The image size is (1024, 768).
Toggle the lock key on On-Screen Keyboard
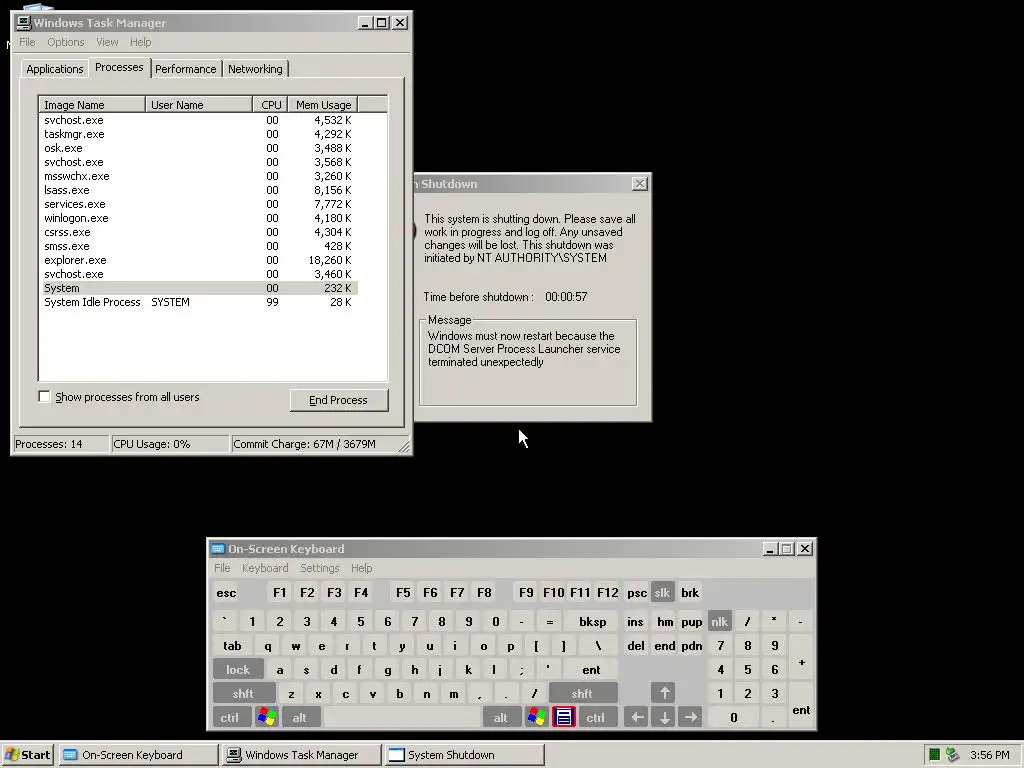238,669
